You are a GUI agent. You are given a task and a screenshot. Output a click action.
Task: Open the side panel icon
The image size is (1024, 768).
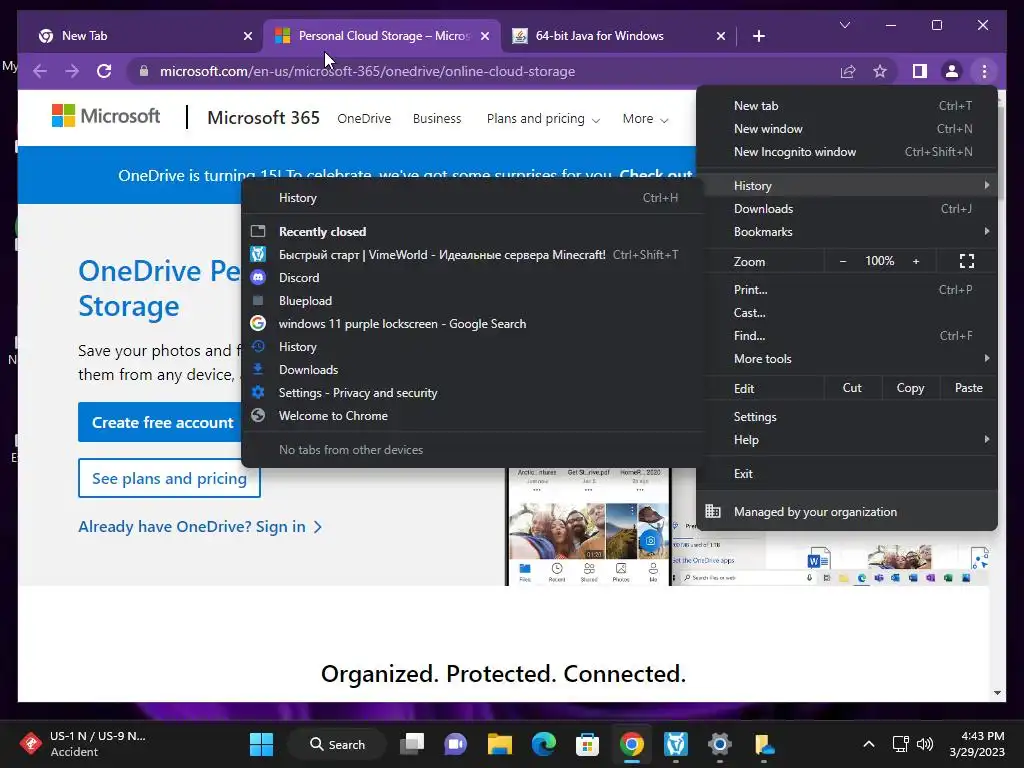click(x=920, y=71)
